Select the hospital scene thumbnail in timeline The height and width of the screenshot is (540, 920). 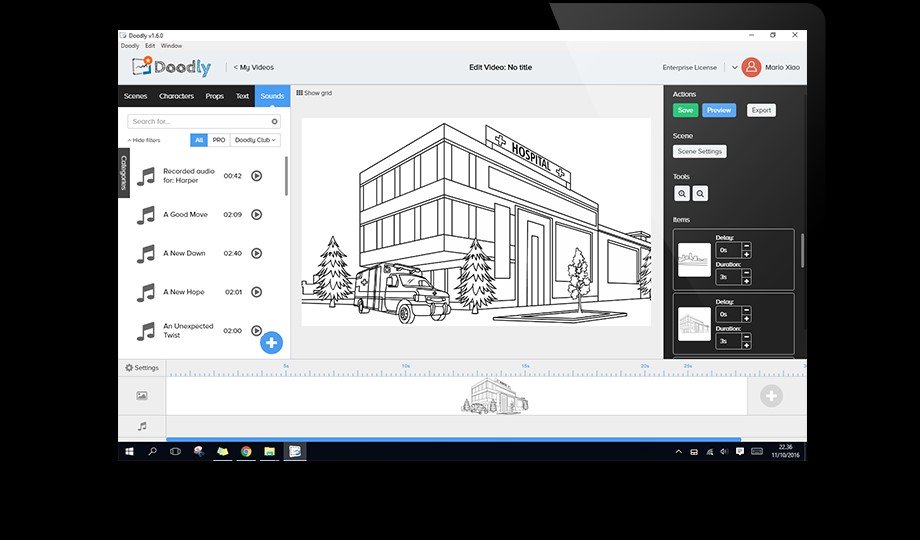coord(496,396)
